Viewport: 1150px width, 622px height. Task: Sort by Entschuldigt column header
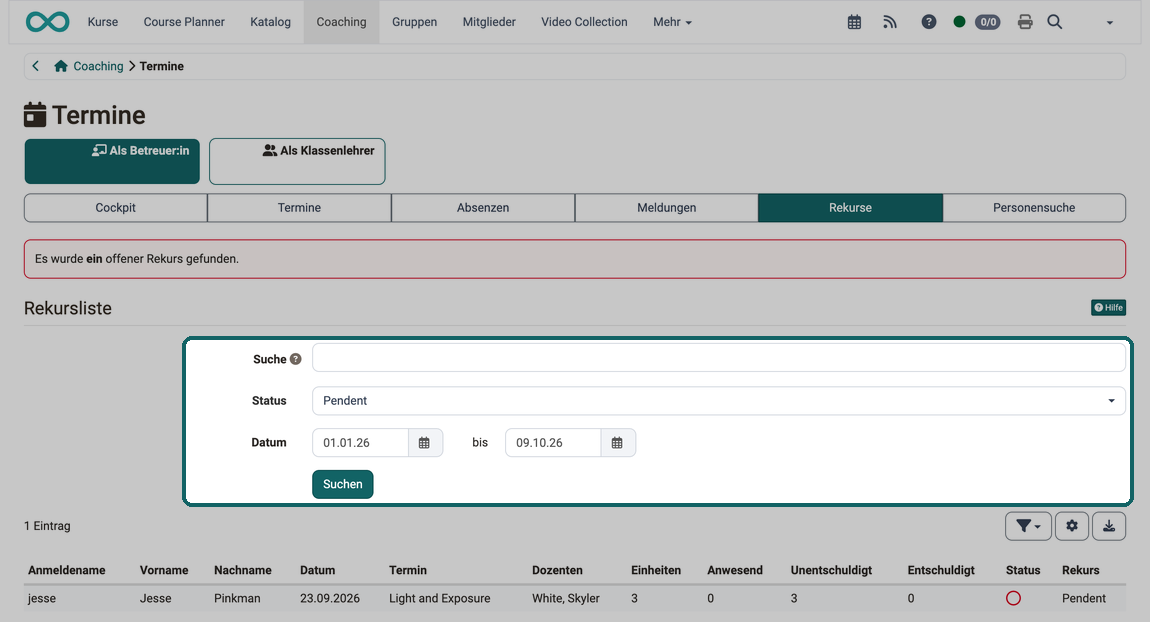[941, 570]
